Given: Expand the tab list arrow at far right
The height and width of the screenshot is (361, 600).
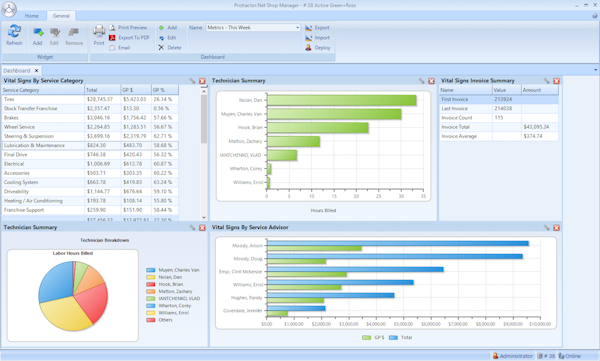Looking at the screenshot, I should (x=595, y=70).
